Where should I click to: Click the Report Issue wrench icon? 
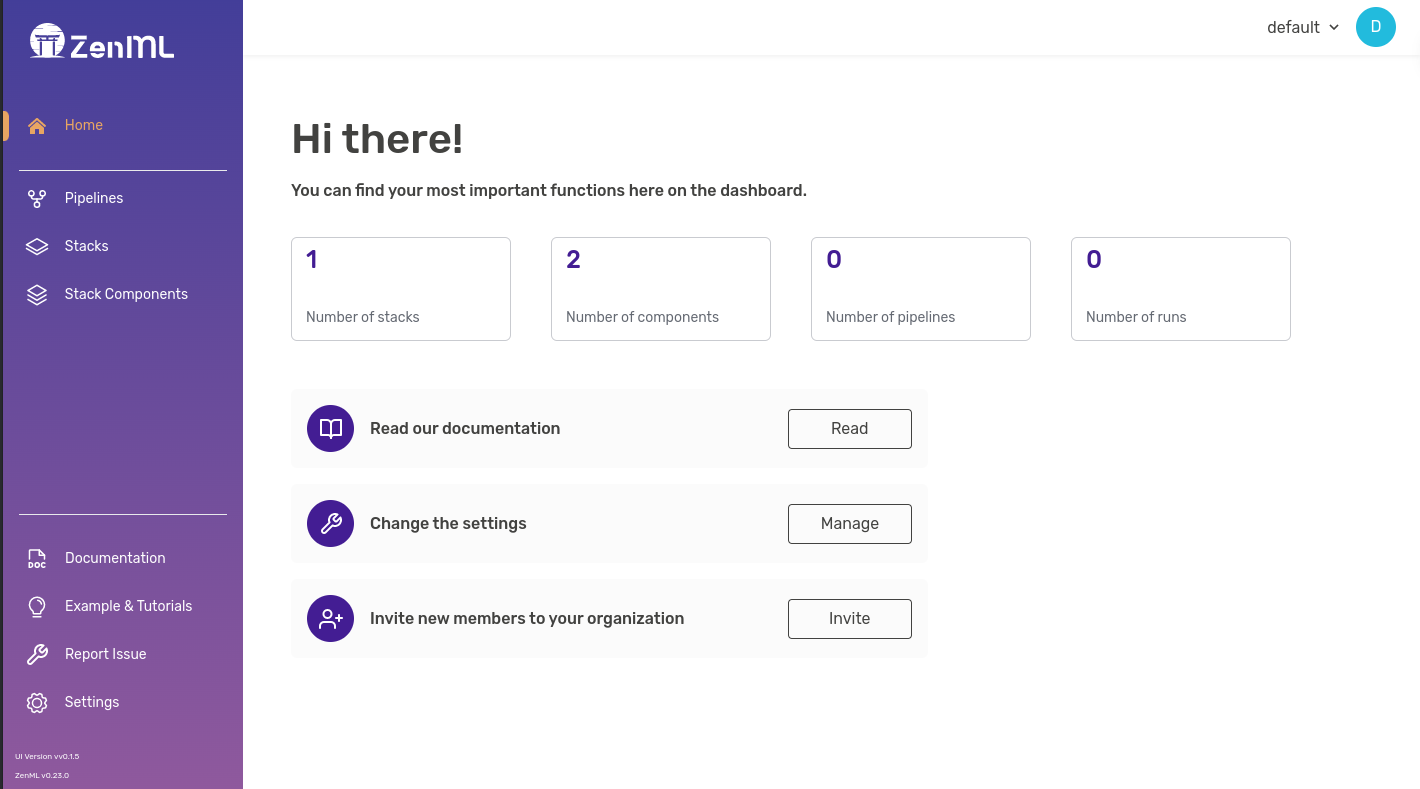(x=37, y=654)
